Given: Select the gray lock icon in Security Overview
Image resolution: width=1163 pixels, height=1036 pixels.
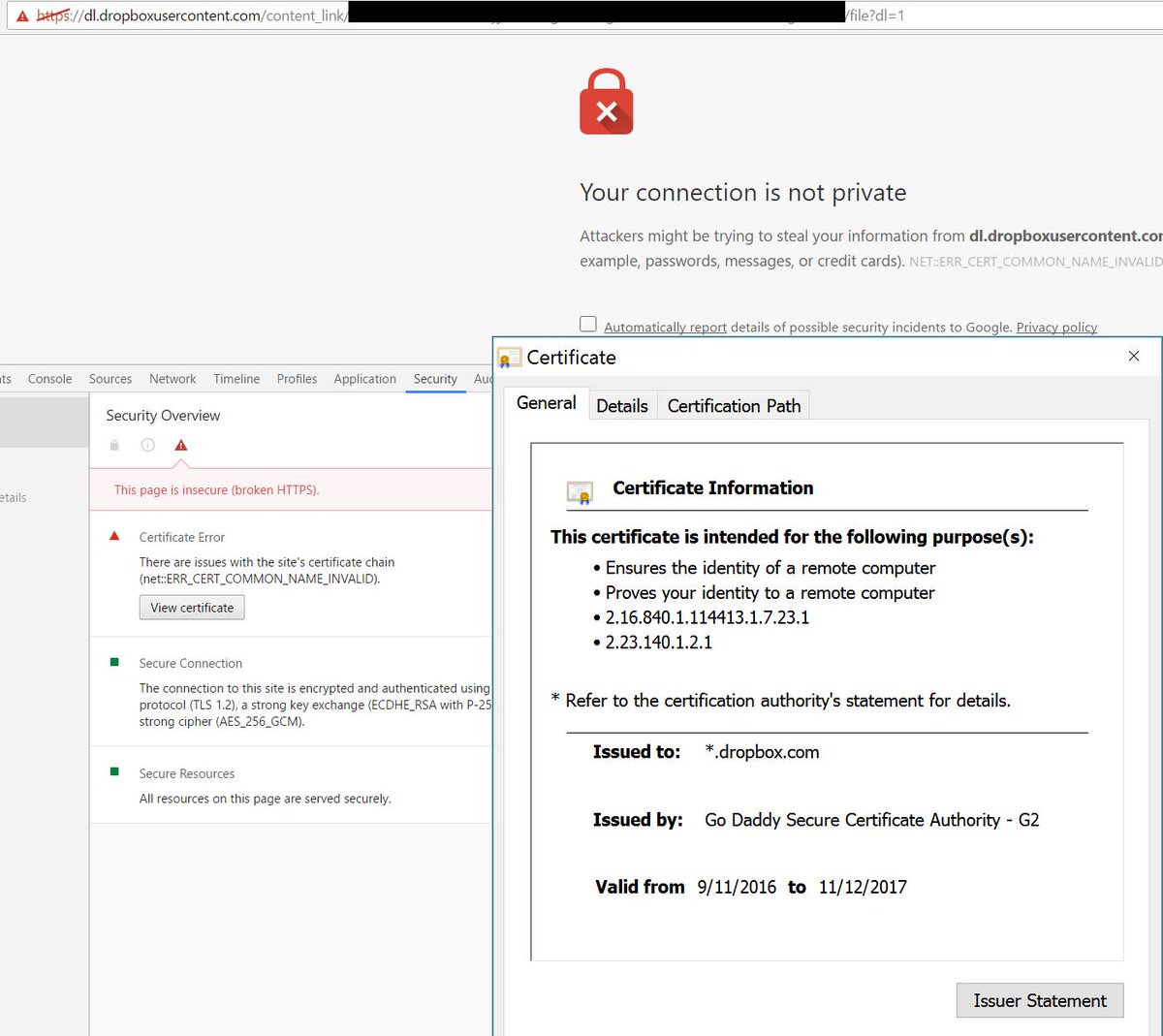Looking at the screenshot, I should [114, 445].
